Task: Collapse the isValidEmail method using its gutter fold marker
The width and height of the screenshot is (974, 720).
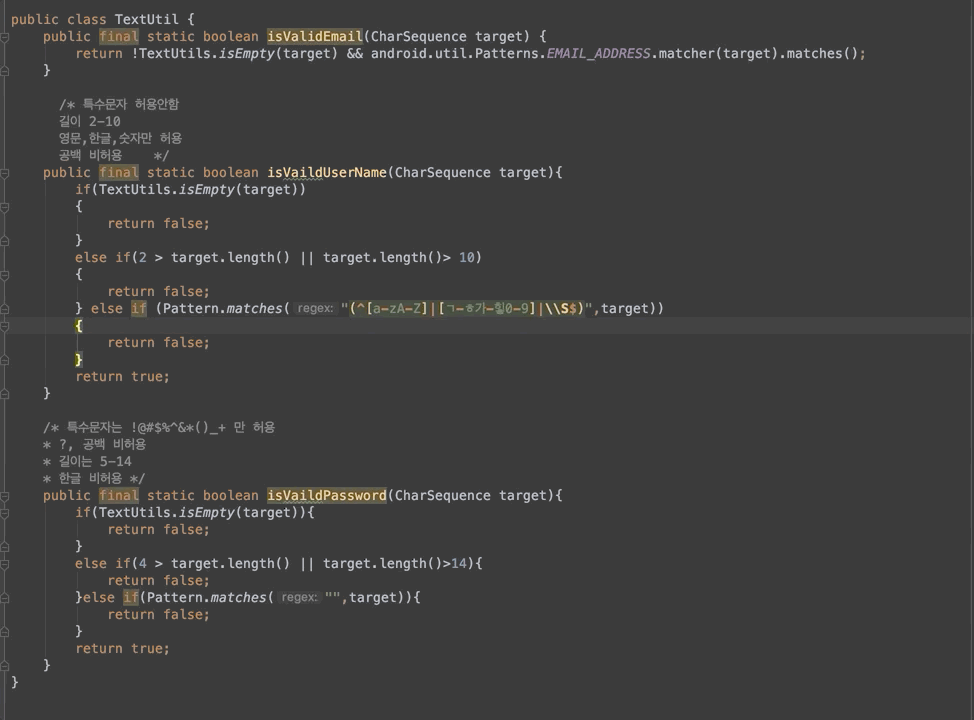Action: click(x=4, y=37)
